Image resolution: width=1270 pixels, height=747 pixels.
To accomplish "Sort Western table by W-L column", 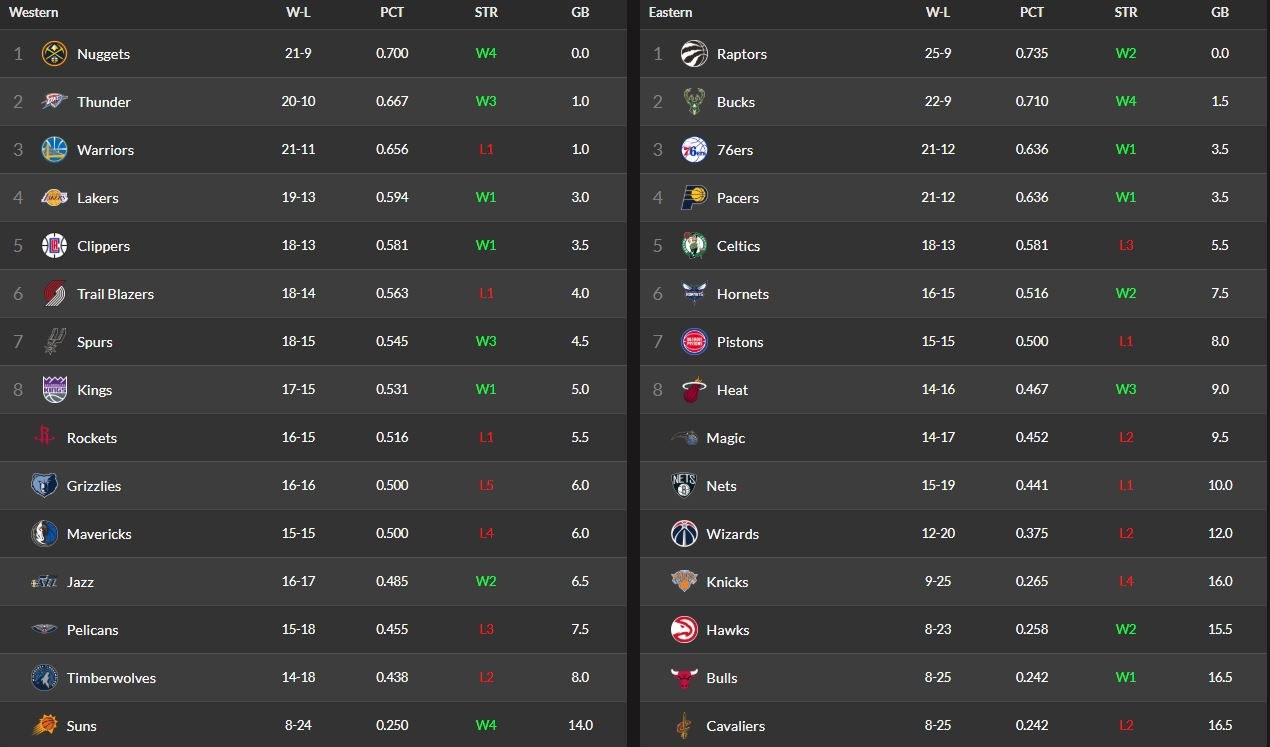I will (298, 12).
